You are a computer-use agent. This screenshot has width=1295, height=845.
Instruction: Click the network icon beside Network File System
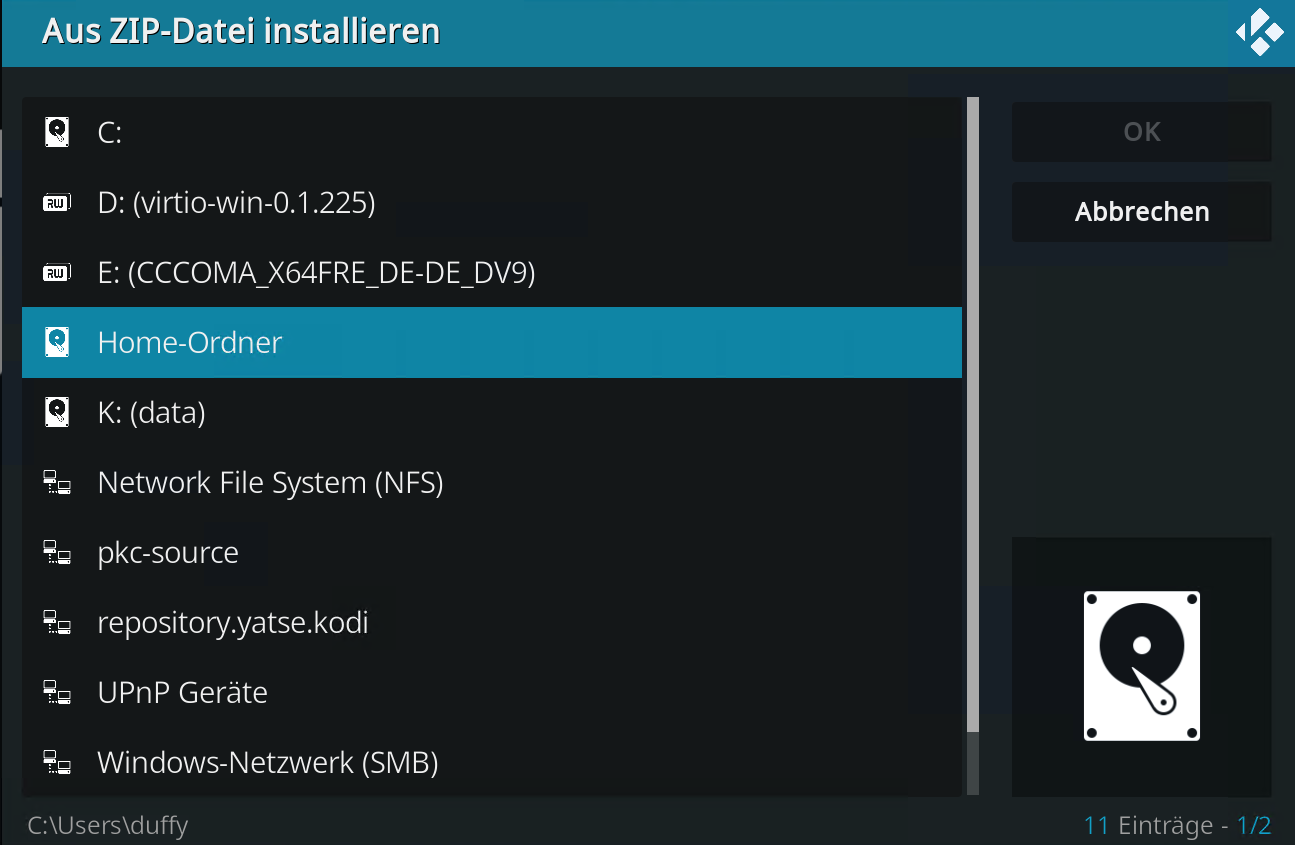(x=57, y=484)
